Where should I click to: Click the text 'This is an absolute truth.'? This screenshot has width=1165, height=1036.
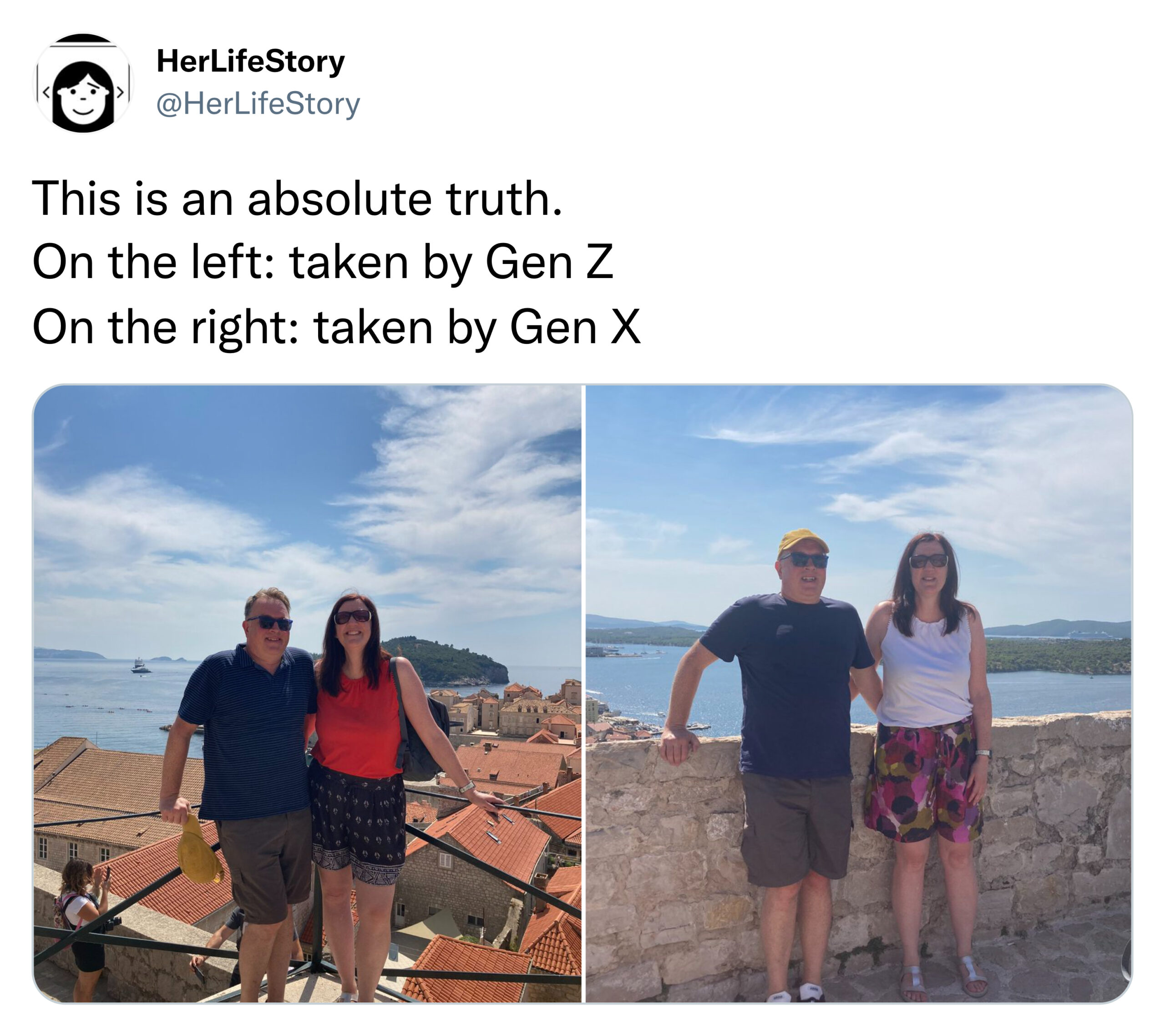point(298,198)
